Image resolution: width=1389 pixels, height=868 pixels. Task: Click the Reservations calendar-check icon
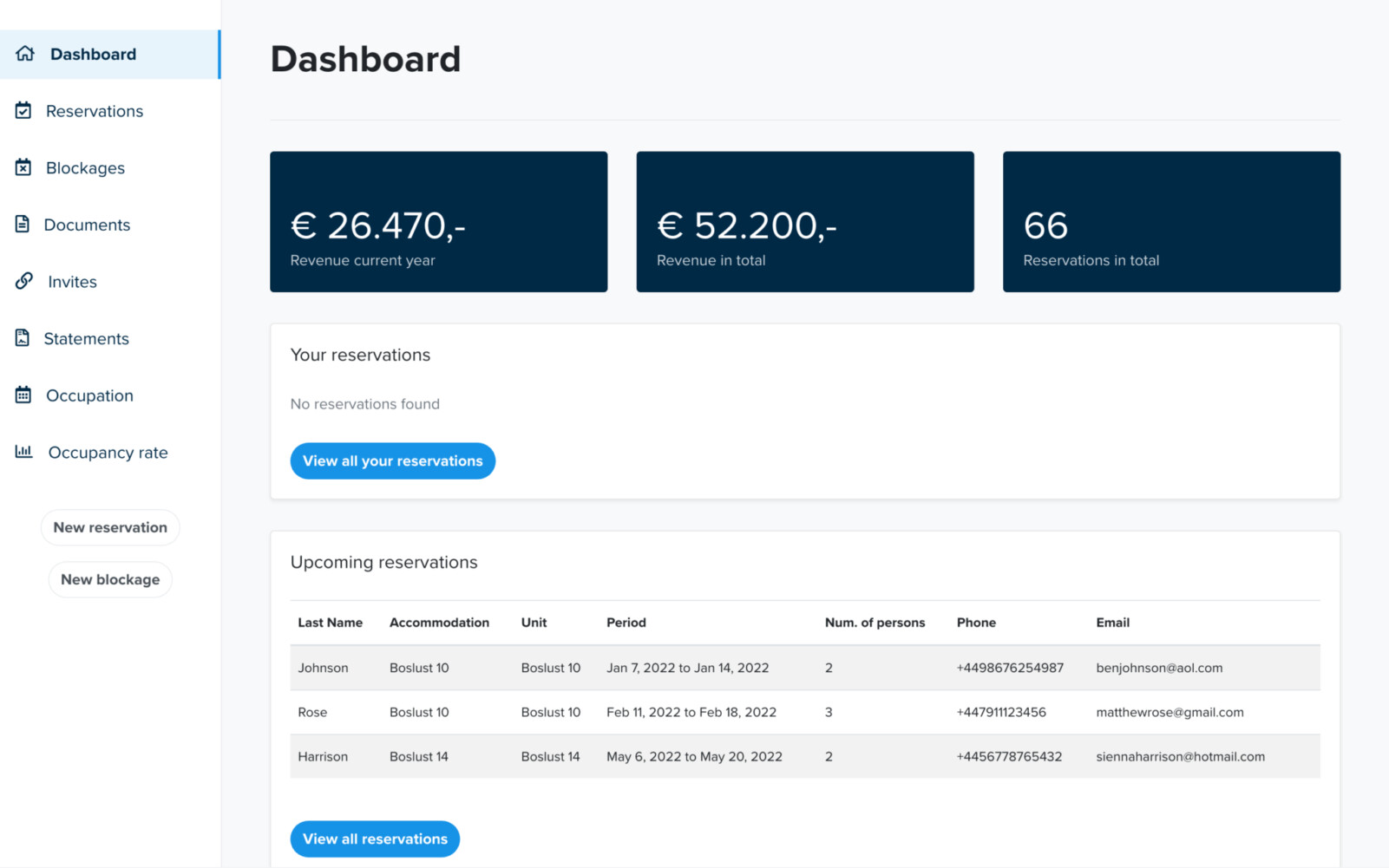23,111
